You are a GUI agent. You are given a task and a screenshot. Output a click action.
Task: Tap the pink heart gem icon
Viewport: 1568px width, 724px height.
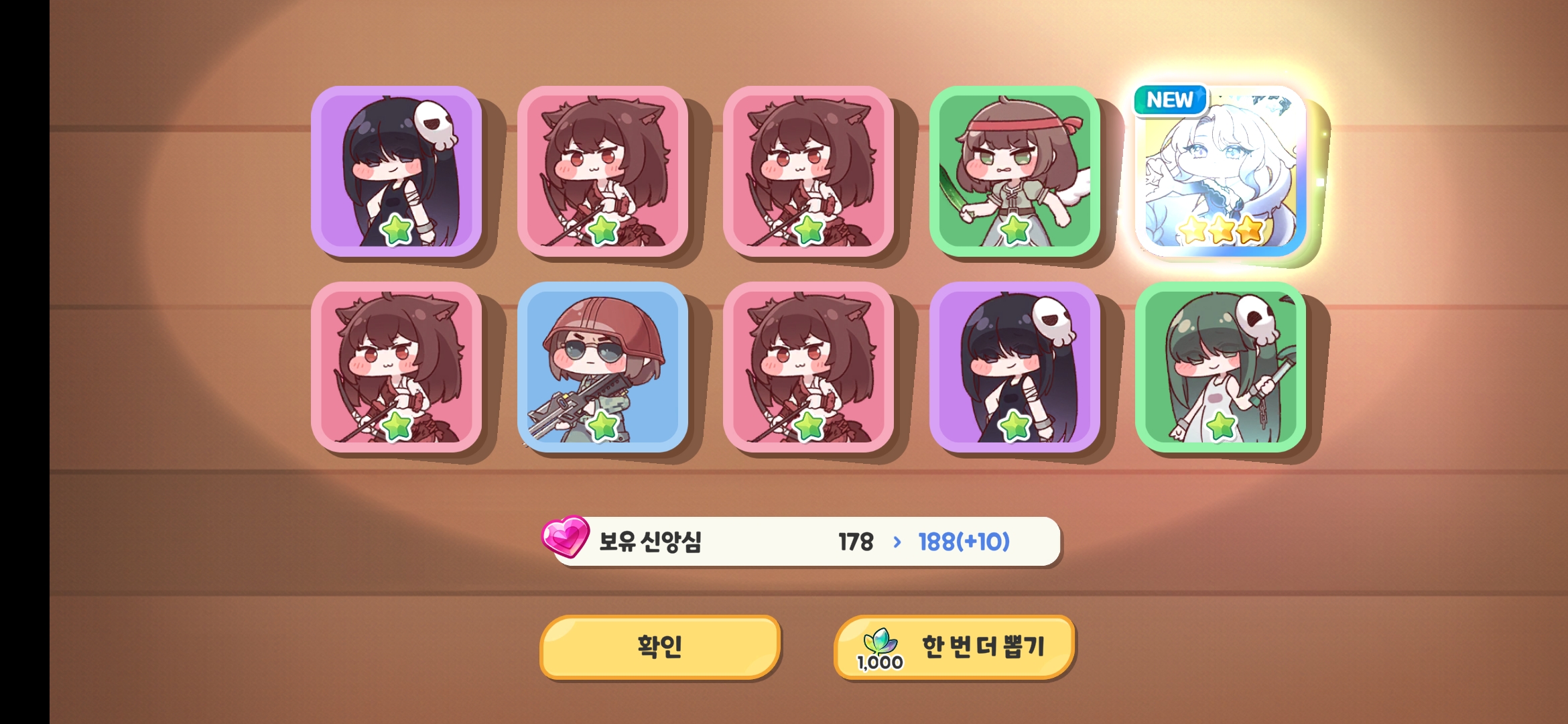pyautogui.click(x=565, y=536)
